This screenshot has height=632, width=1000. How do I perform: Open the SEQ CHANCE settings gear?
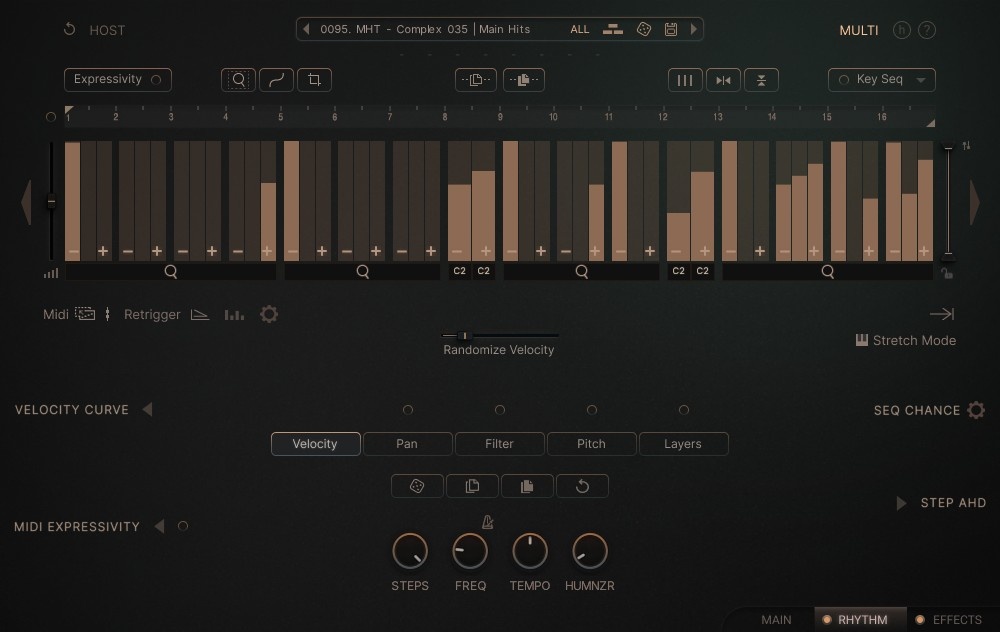pos(975,409)
